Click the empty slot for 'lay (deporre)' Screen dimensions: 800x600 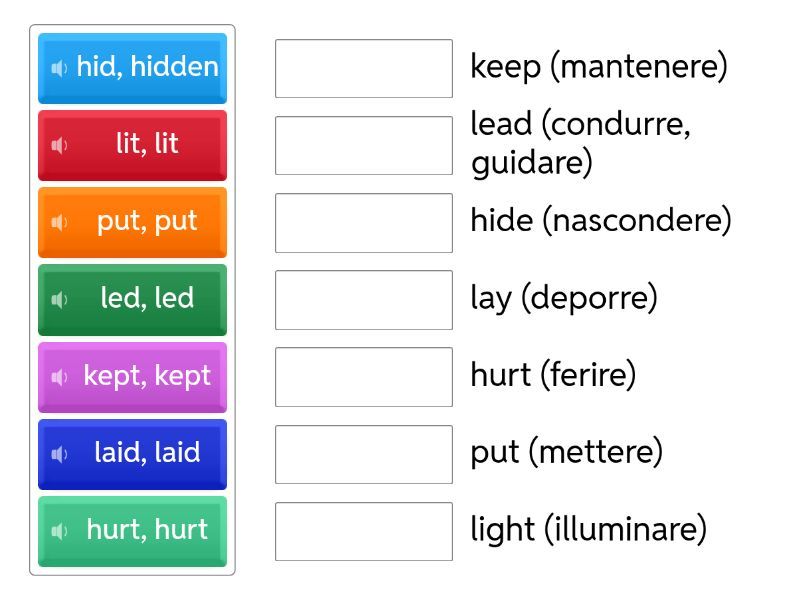(364, 299)
